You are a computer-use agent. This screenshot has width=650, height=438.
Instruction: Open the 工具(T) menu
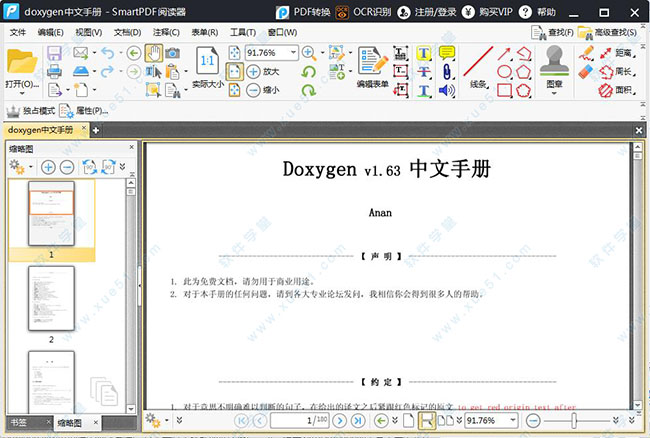243,32
